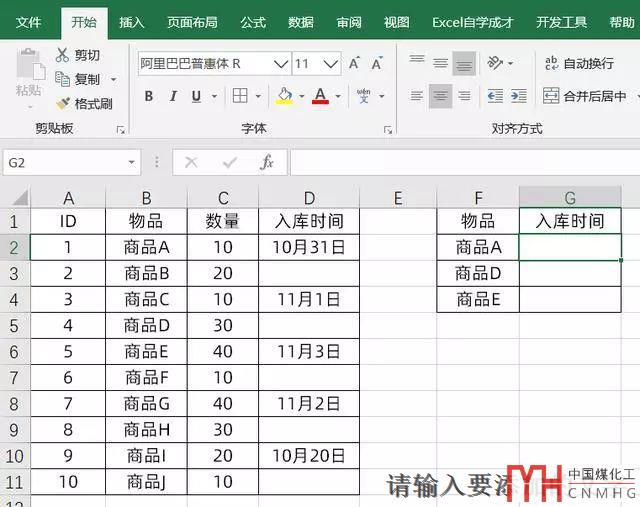Increase font size with larger A icon
Viewport: 640px width, 507px height.
(354, 63)
